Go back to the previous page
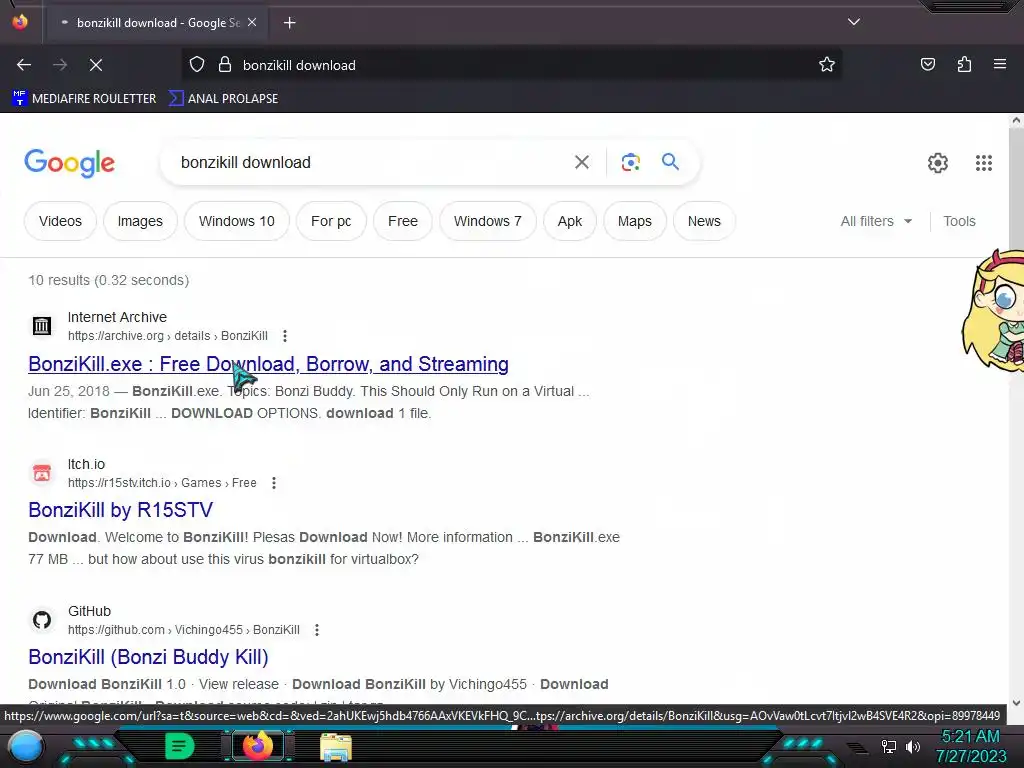This screenshot has height=768, width=1024. (x=24, y=65)
